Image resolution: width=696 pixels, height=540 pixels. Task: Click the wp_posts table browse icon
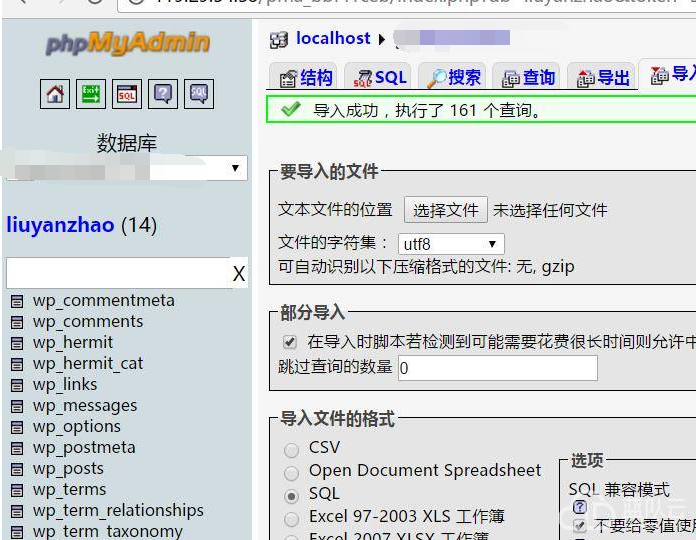pos(17,469)
